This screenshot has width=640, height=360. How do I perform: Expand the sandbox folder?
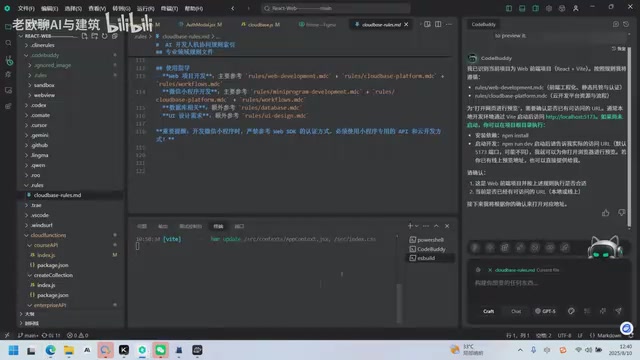click(44, 85)
